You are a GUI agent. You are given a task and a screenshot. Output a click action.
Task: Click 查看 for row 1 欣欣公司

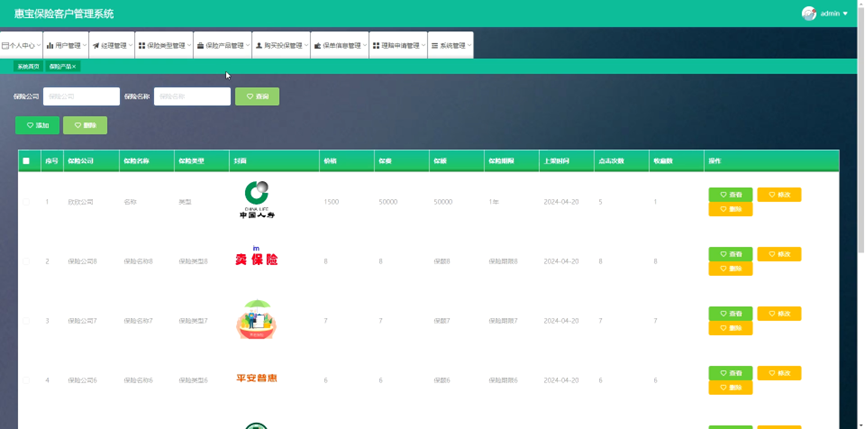click(730, 195)
